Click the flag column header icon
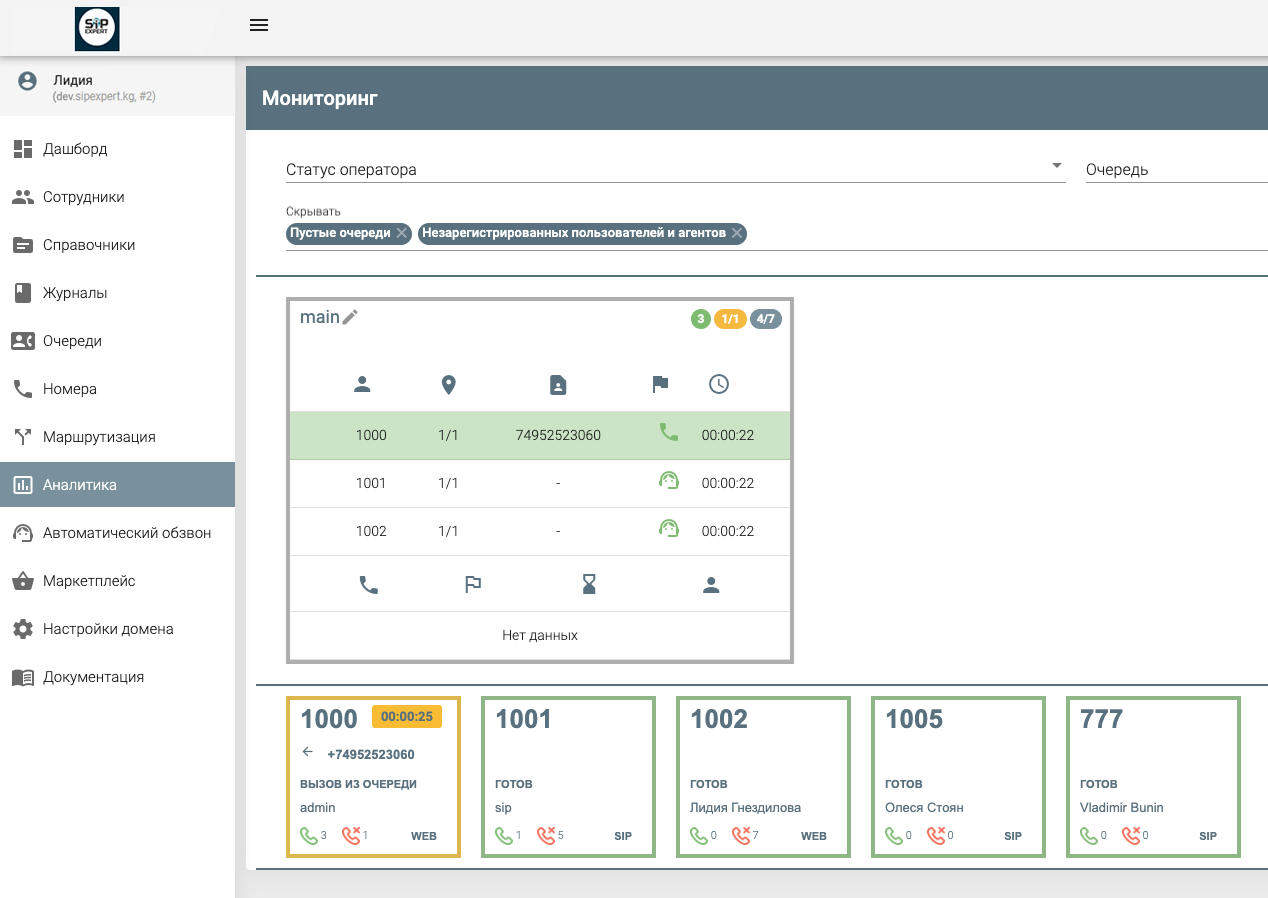 660,384
